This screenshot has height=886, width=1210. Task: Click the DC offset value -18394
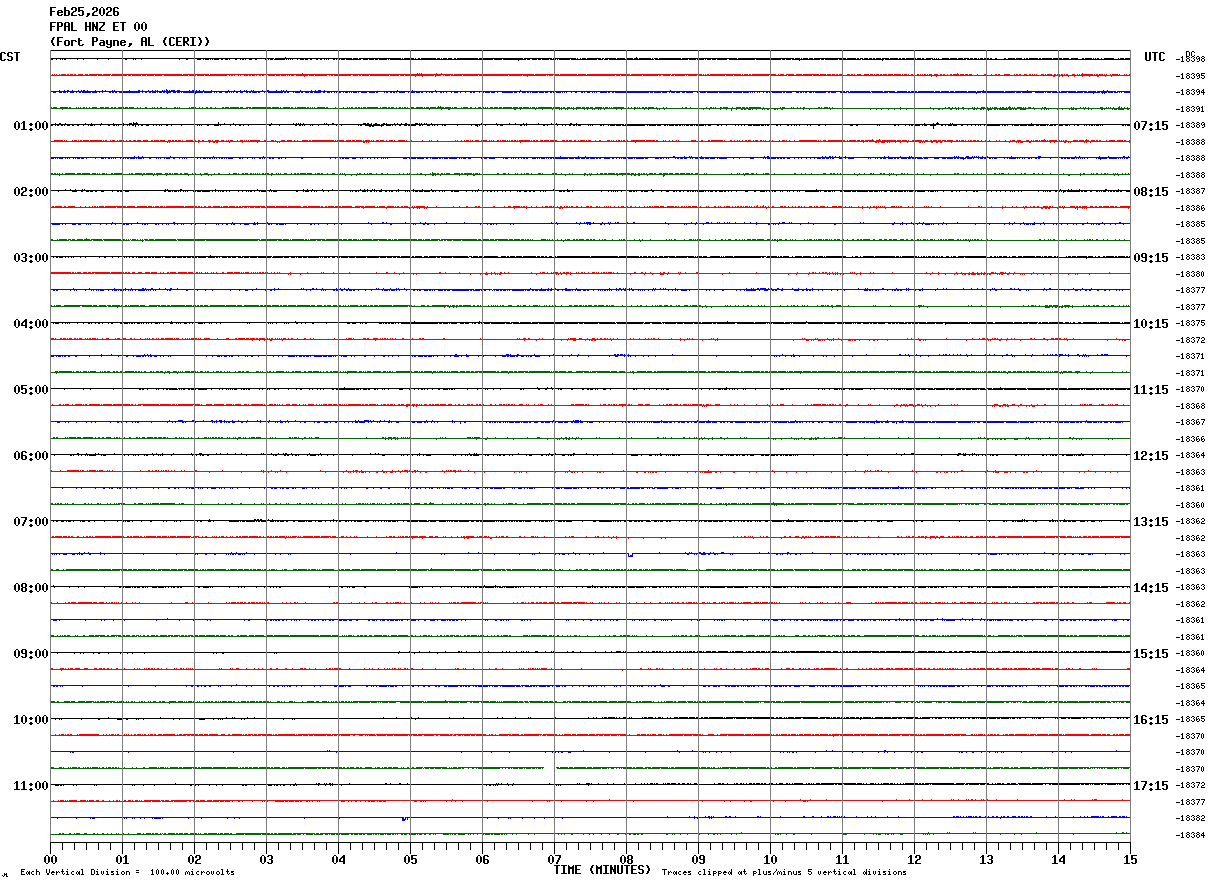(1191, 93)
